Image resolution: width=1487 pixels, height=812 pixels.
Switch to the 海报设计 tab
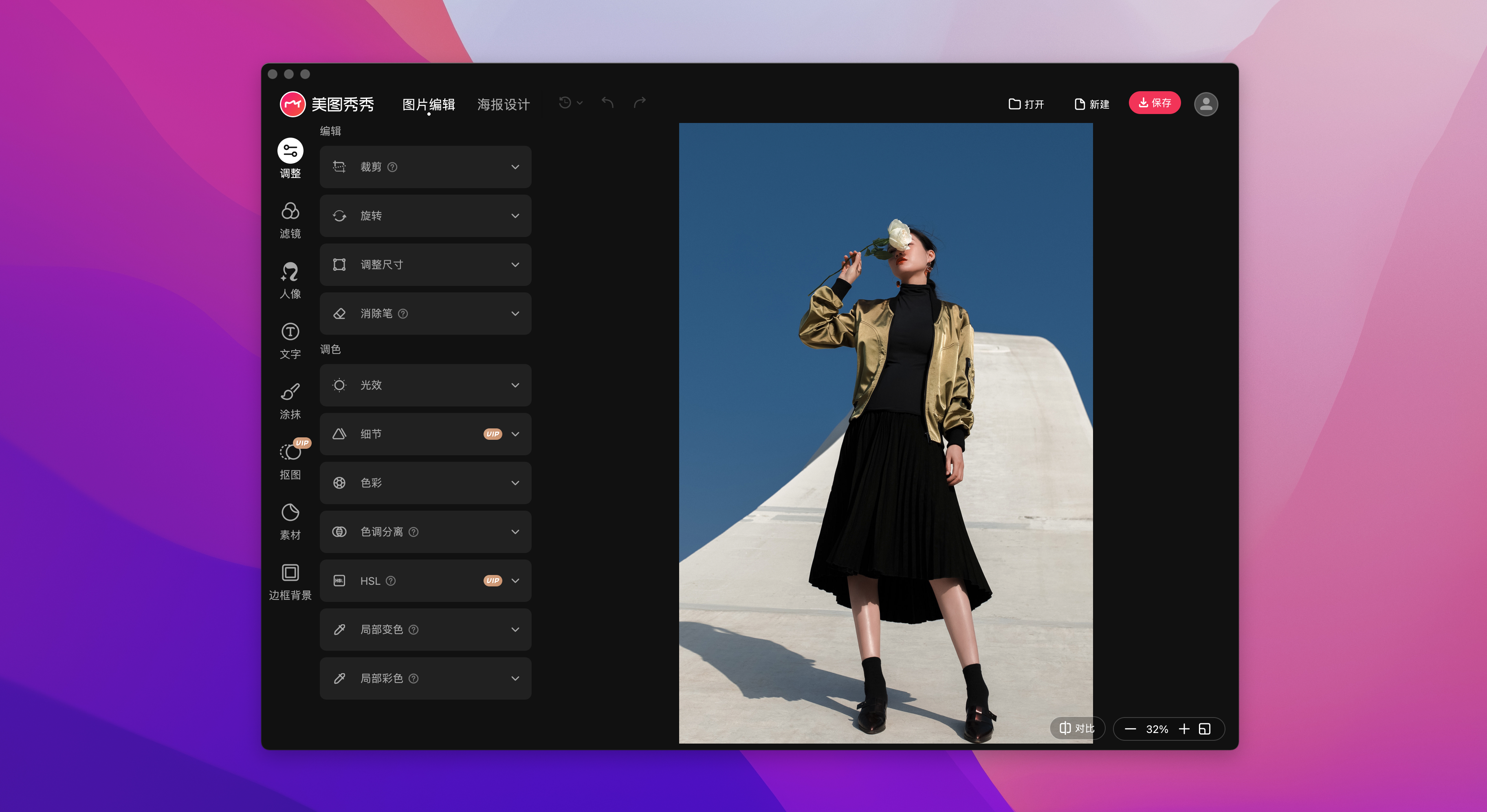click(504, 105)
